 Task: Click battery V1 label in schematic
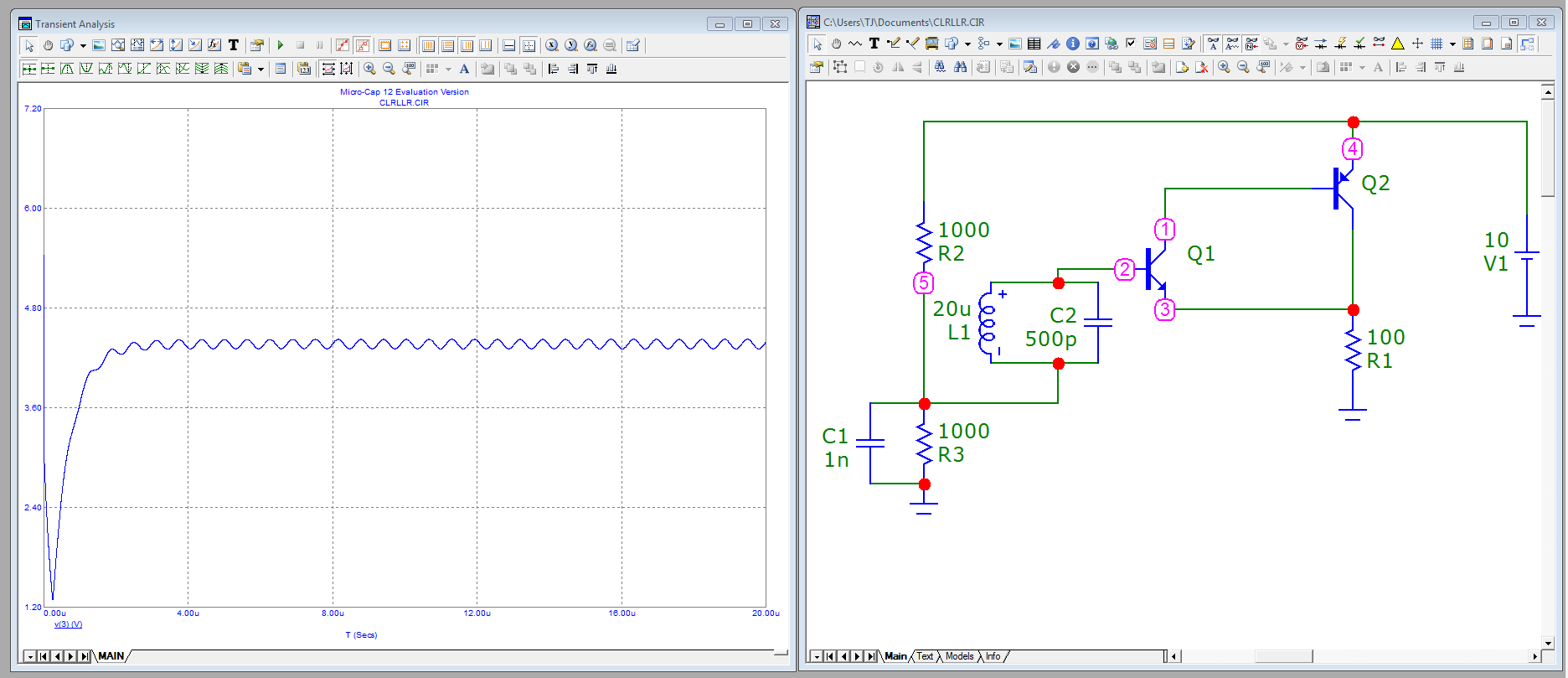[x=1496, y=264]
